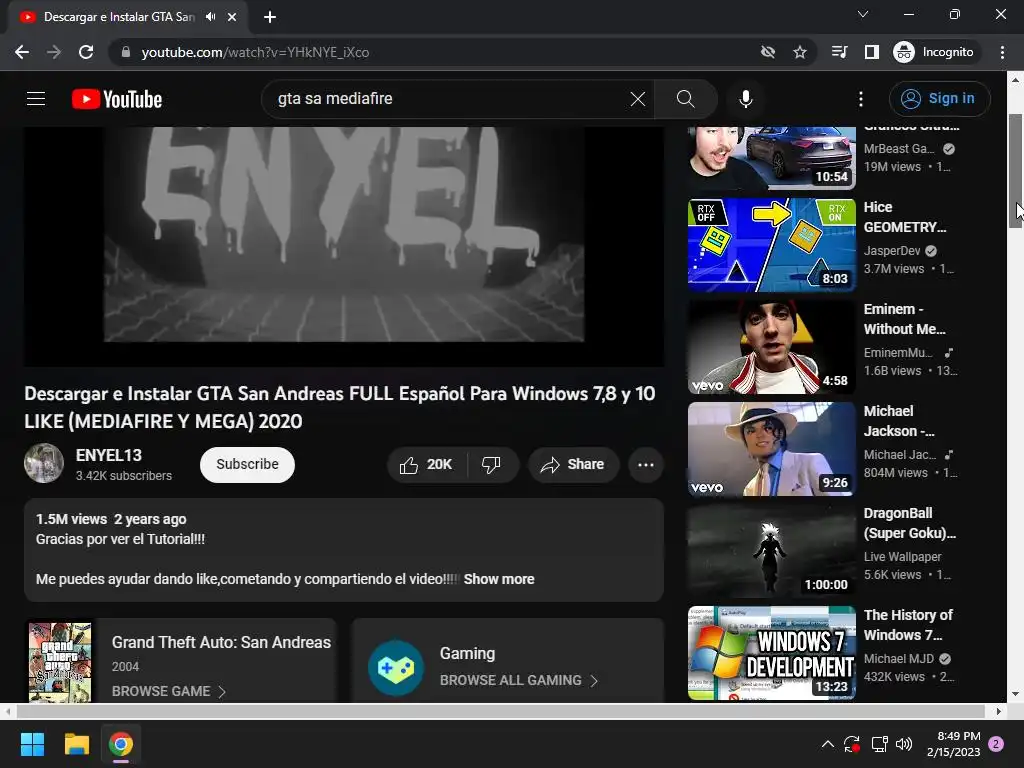
Task: Expand the description with Show more
Action: click(499, 579)
